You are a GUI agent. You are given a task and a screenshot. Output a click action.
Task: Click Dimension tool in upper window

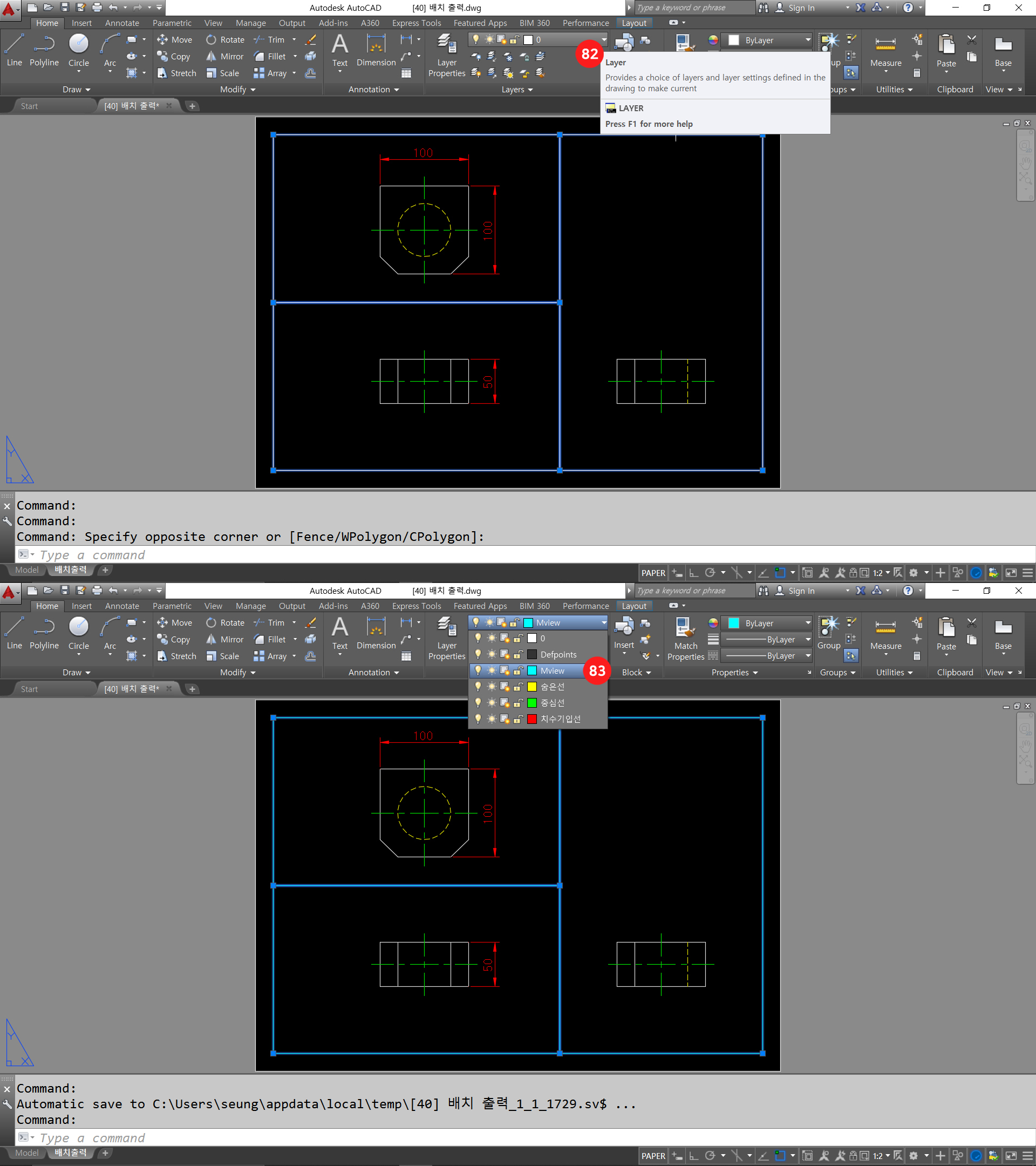coord(376,51)
